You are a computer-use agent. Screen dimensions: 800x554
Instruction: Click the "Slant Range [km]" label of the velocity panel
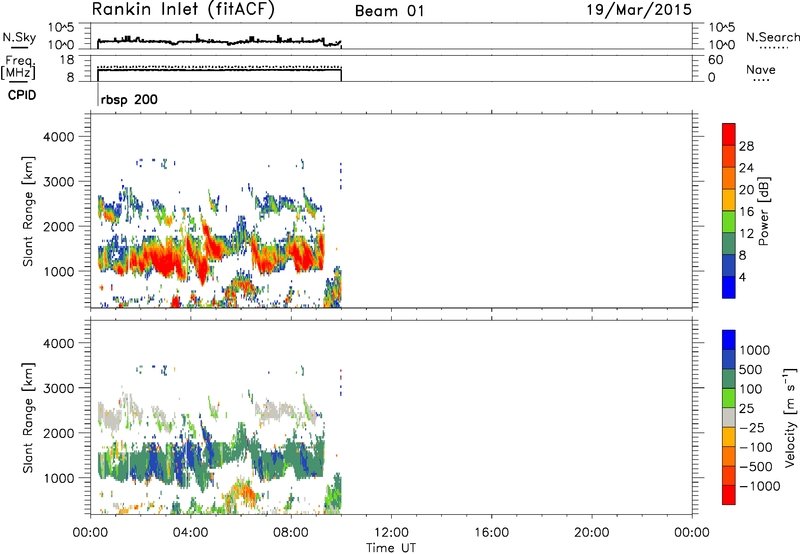(29, 418)
